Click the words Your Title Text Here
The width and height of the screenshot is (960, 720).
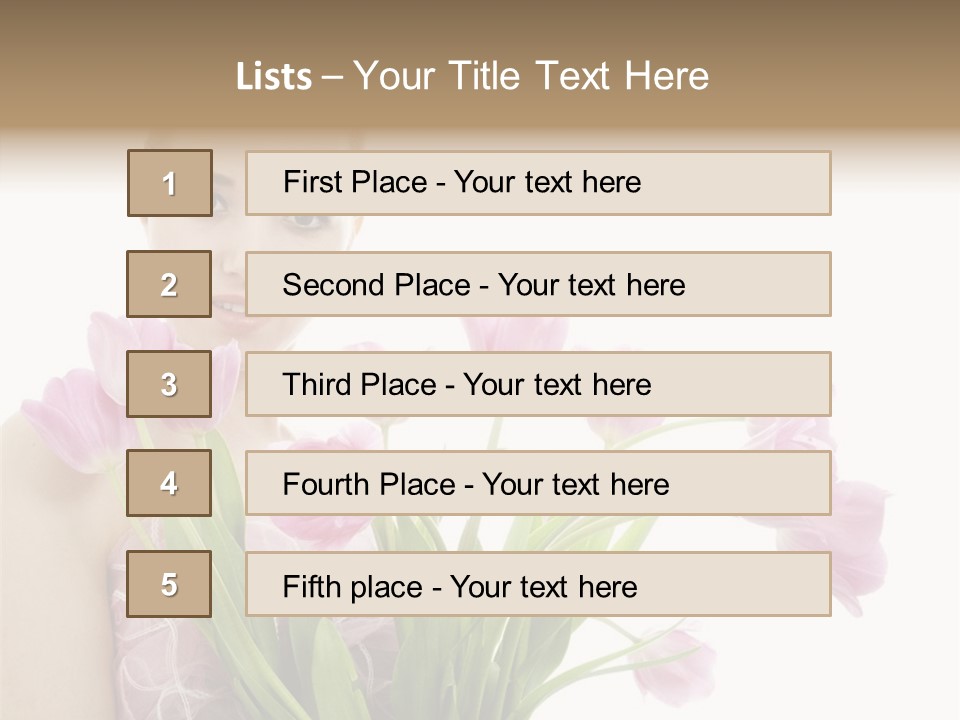tap(531, 76)
